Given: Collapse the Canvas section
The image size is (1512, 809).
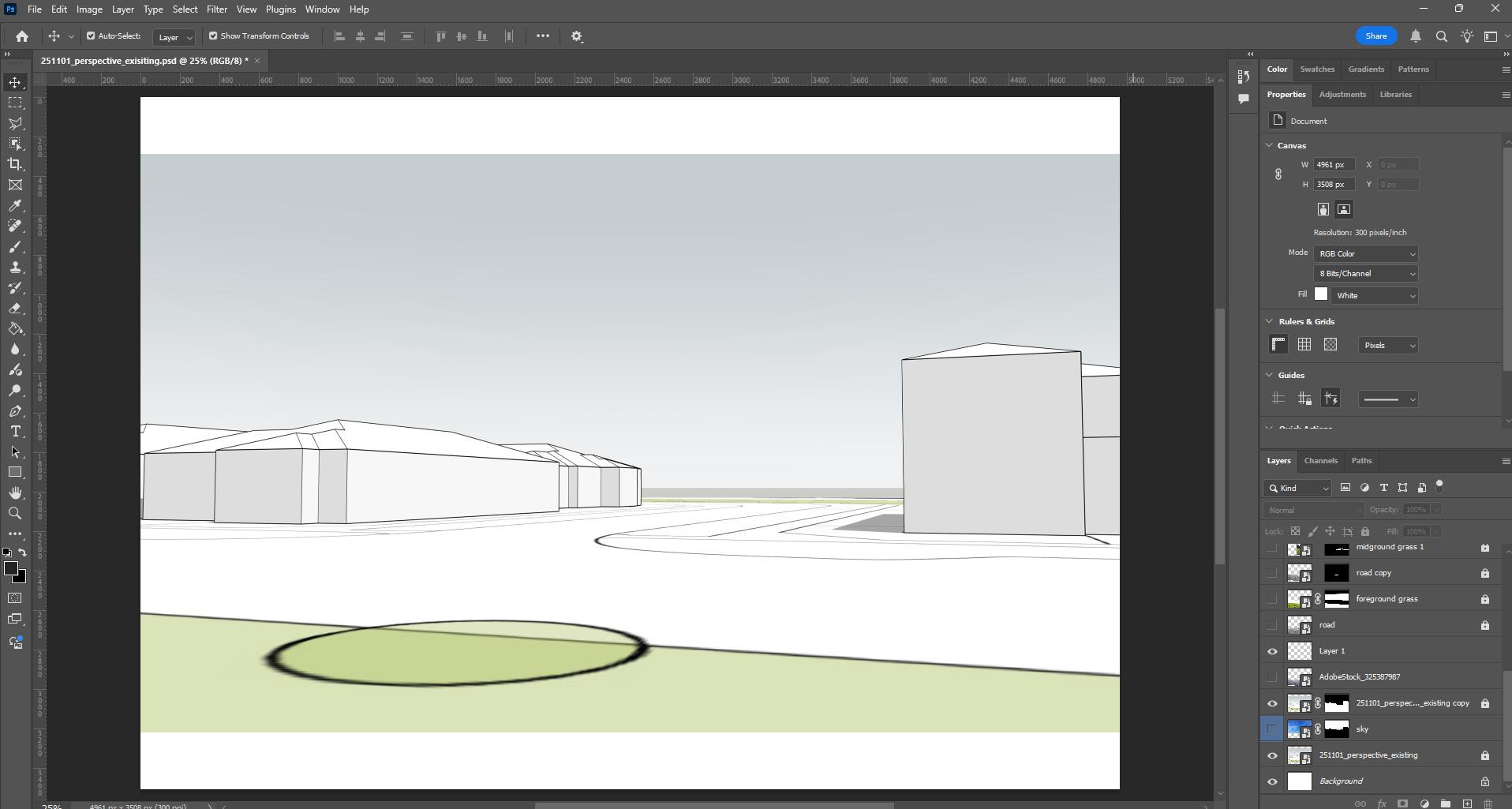Looking at the screenshot, I should [x=1269, y=145].
